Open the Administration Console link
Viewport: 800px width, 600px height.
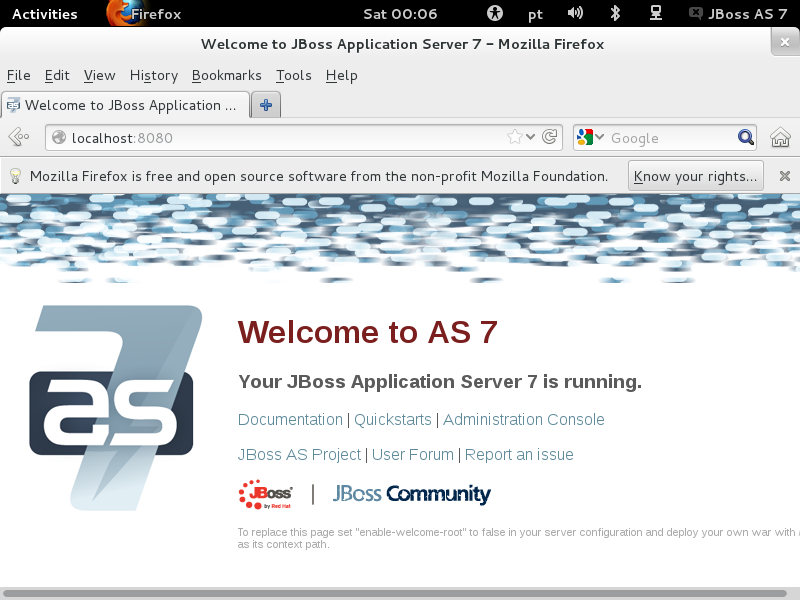(523, 419)
